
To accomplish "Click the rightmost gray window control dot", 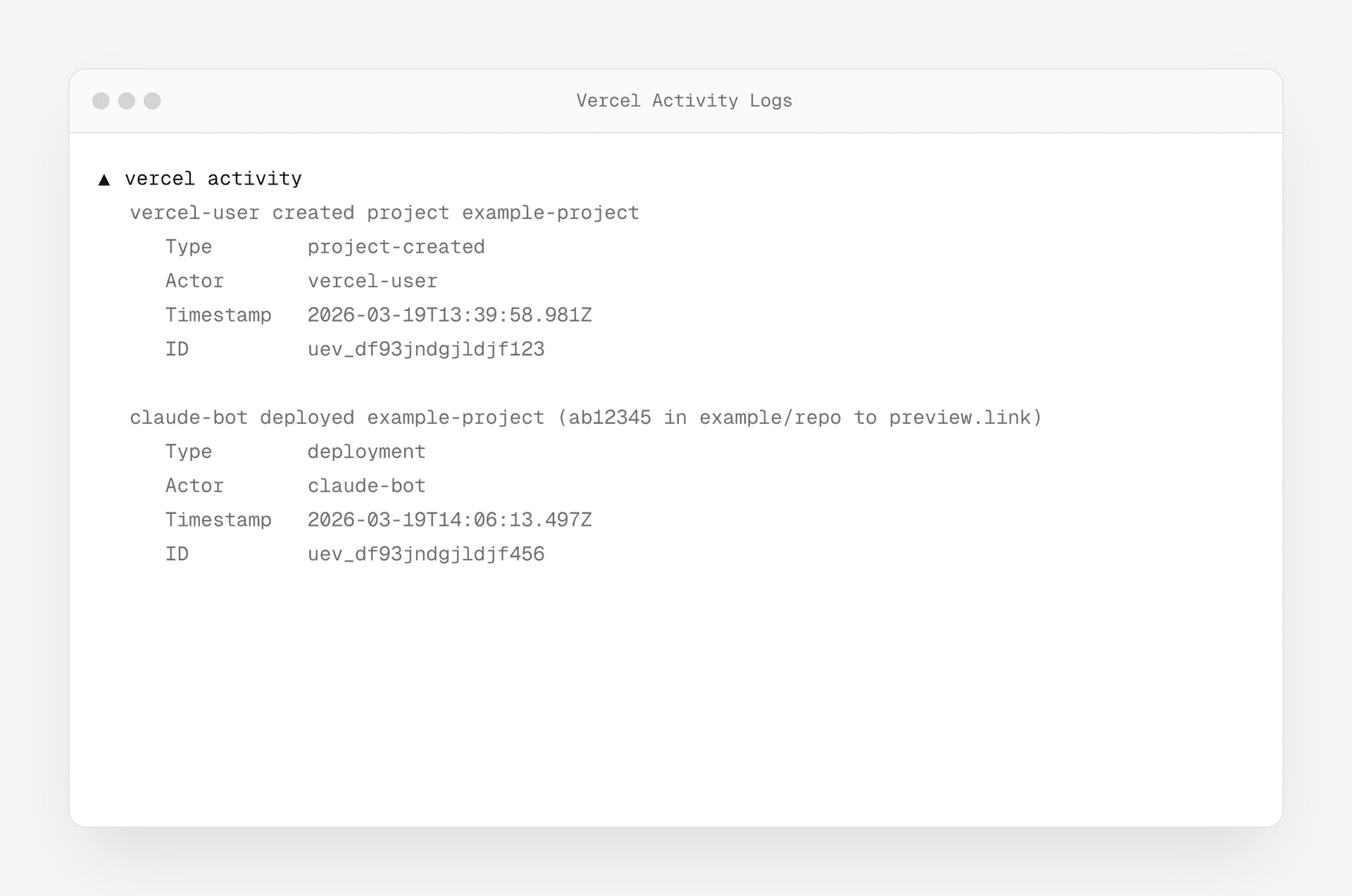I will [x=152, y=101].
